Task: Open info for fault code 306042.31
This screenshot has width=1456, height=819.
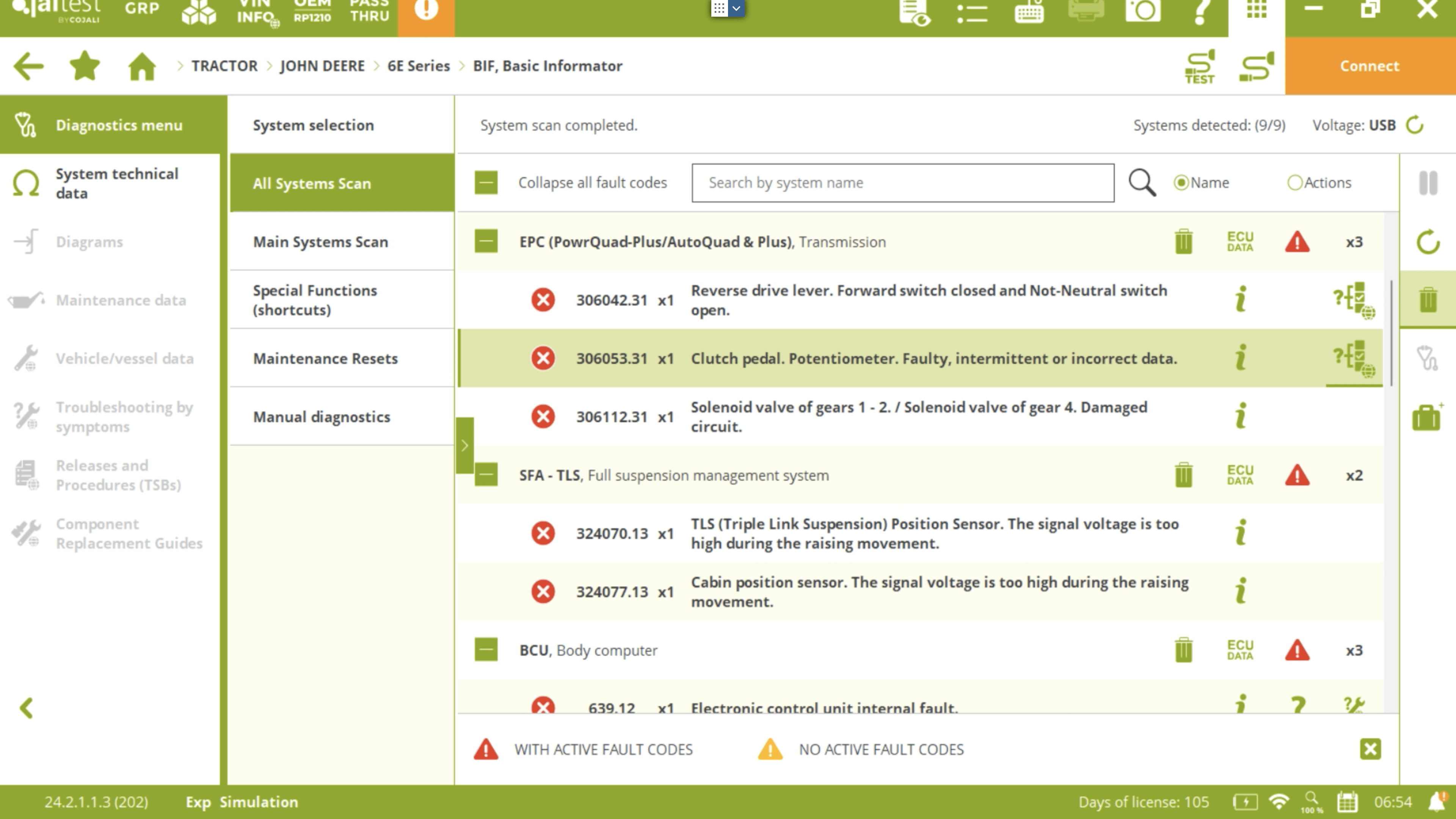Action: (x=1240, y=299)
